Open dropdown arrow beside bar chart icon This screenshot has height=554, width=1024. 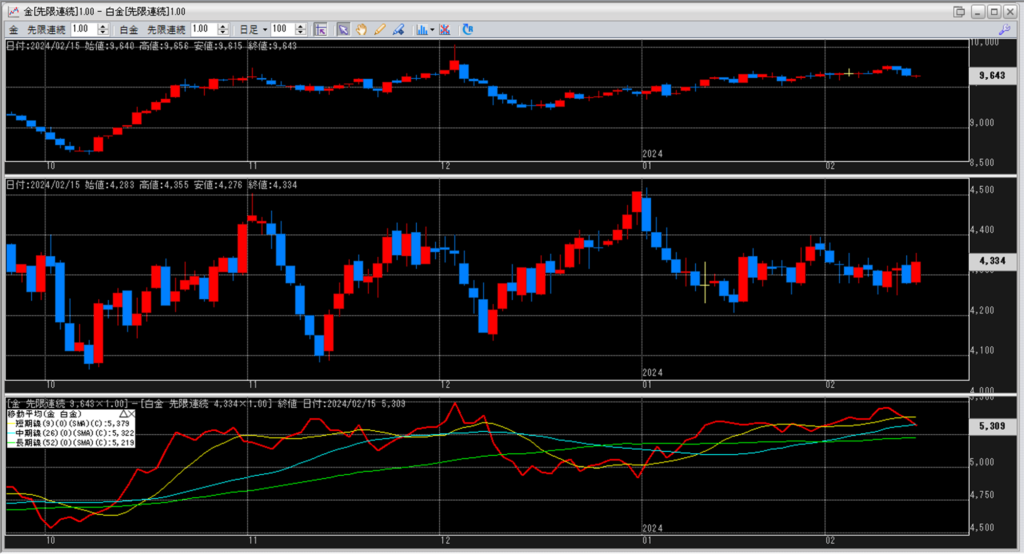[x=432, y=30]
